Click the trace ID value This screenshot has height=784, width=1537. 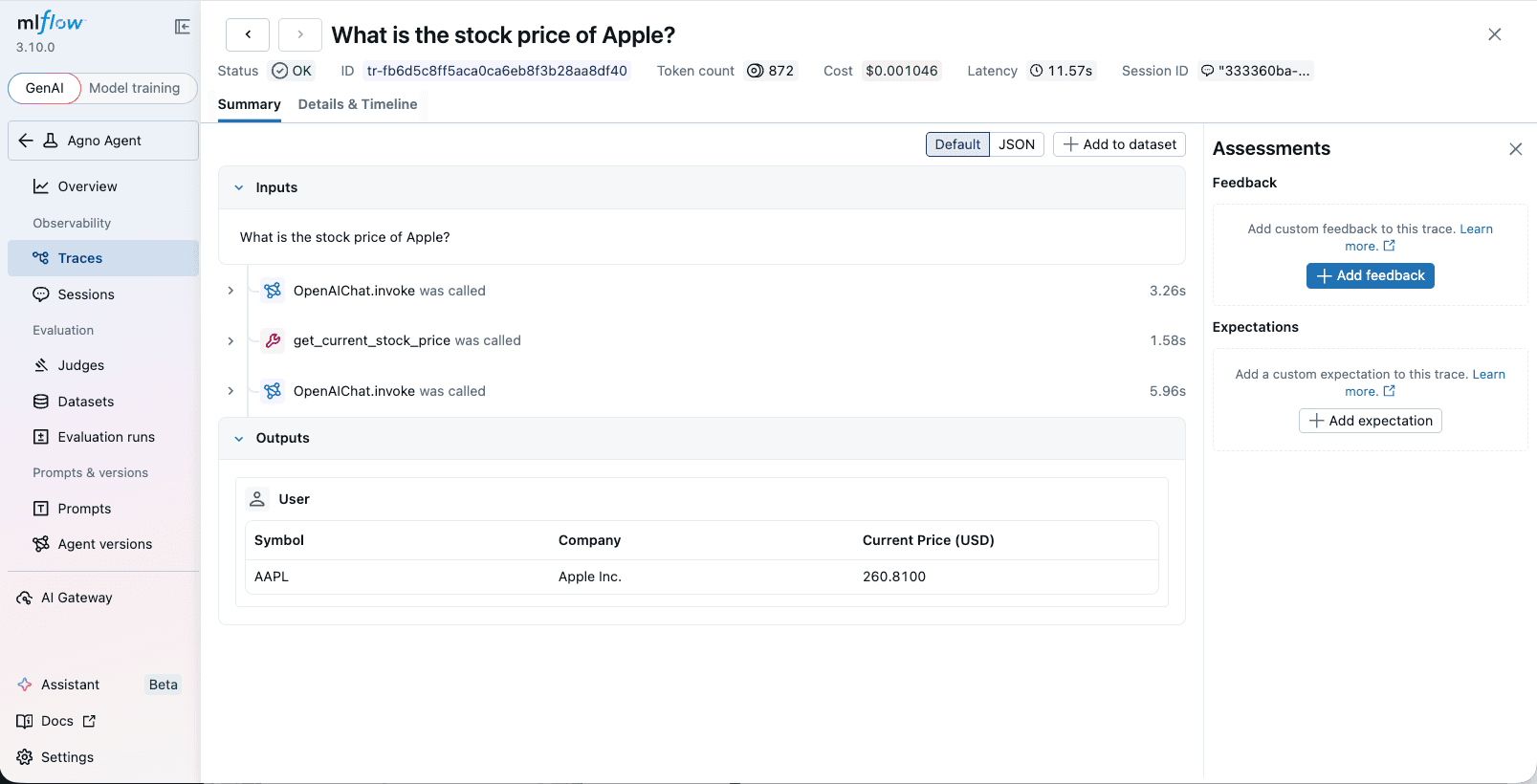click(x=497, y=71)
